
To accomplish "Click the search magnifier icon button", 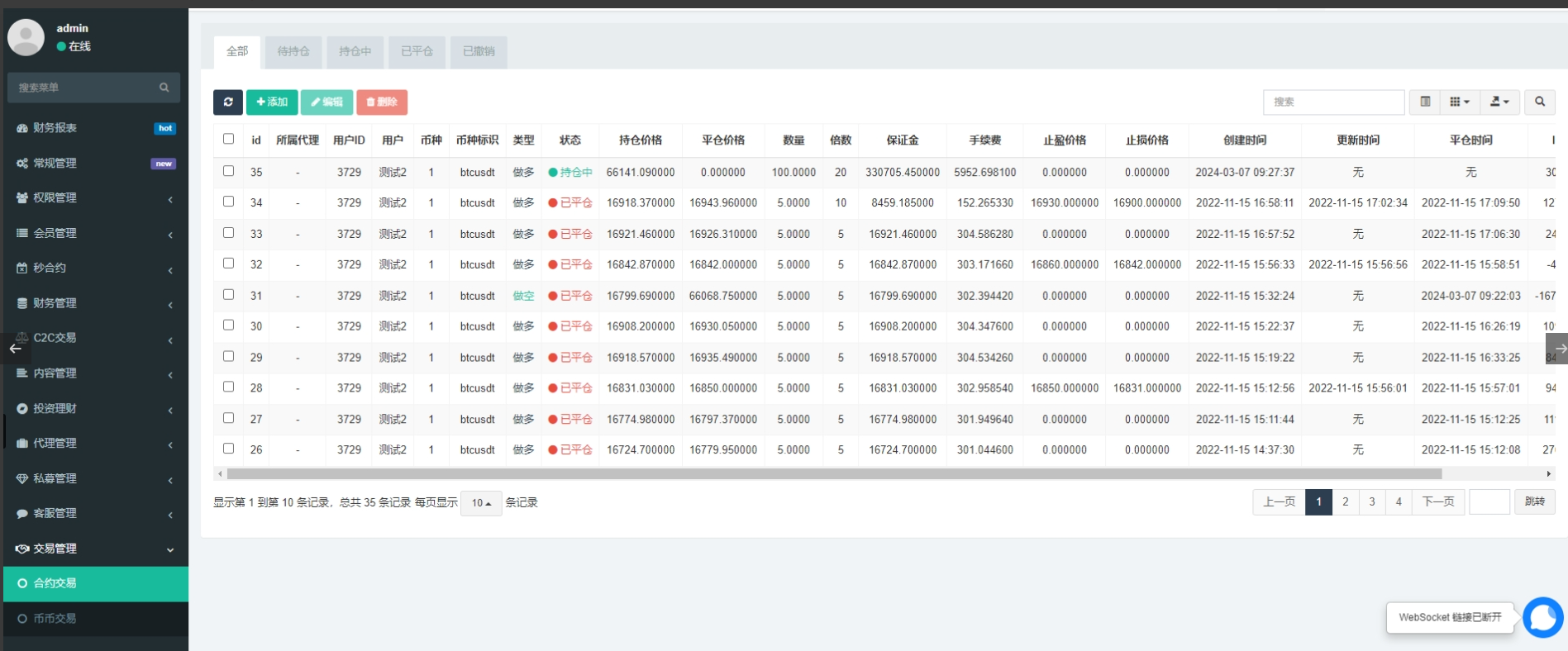I will point(1539,102).
